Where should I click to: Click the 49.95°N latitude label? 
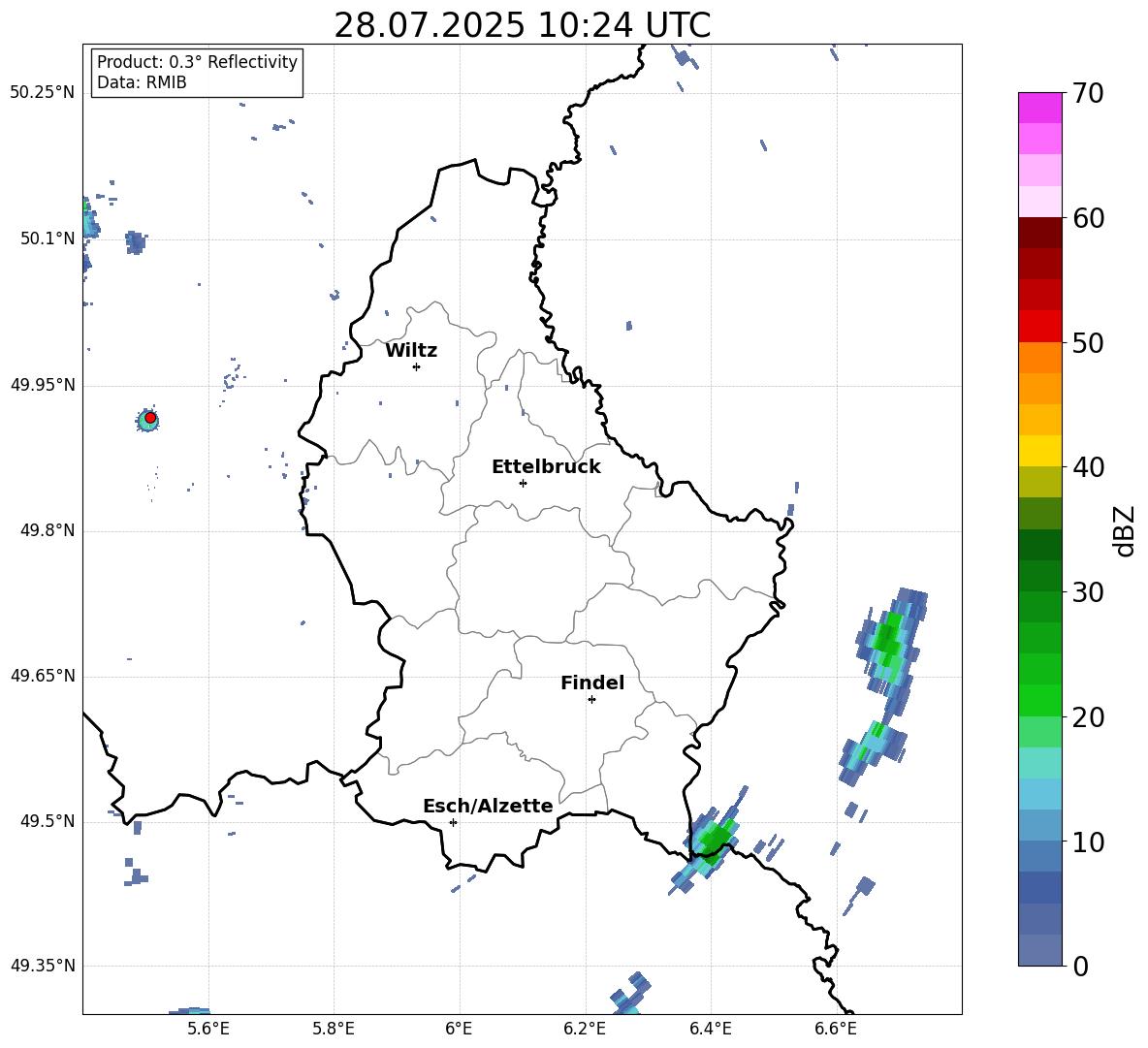click(x=43, y=385)
